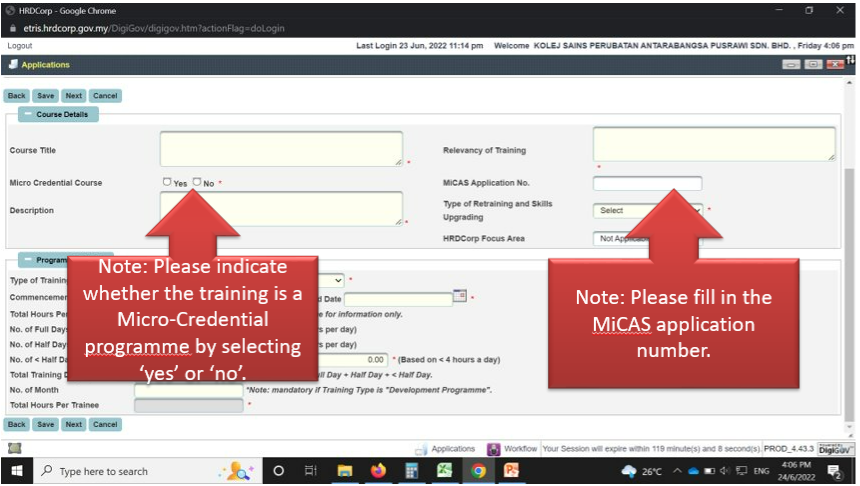The width and height of the screenshot is (860, 486).
Task: Open notification center icon
Action: pos(834,471)
